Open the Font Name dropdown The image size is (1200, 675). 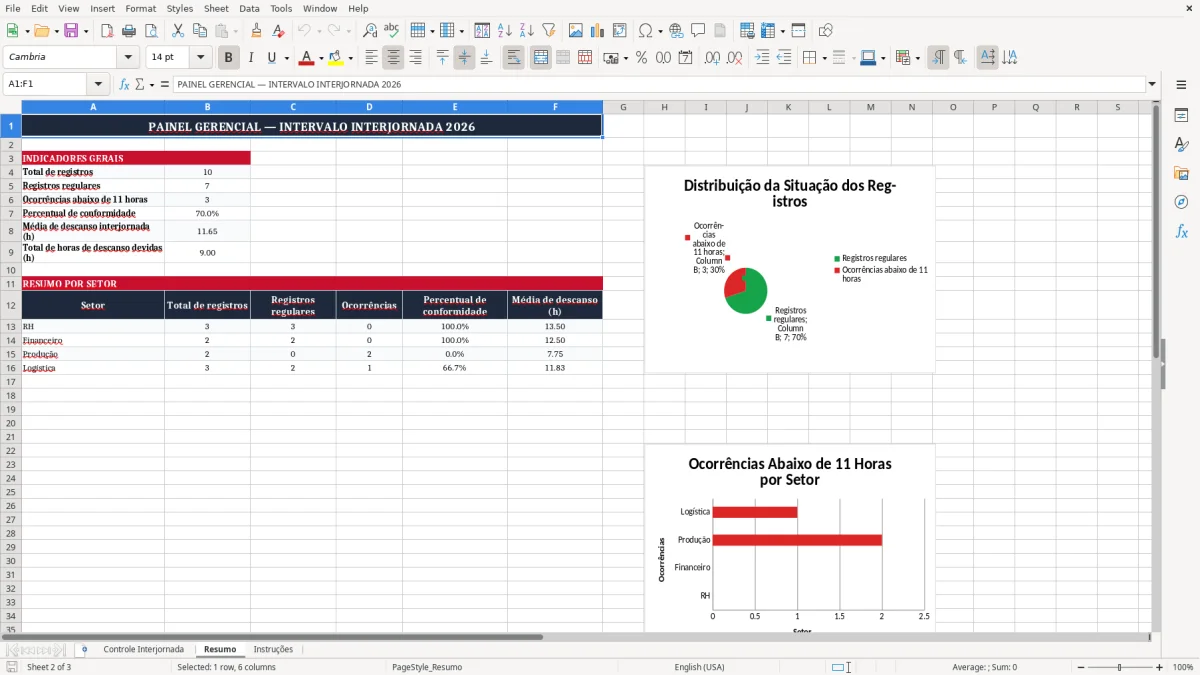point(128,58)
